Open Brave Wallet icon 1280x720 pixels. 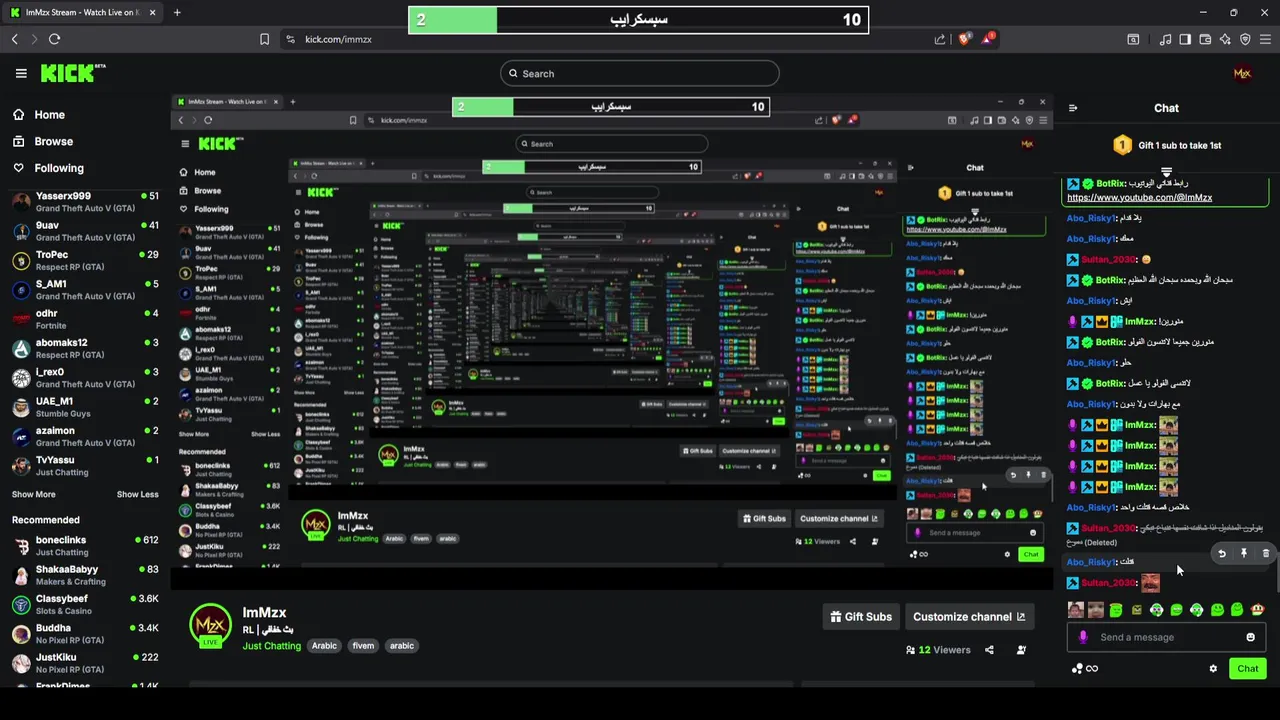[x=1205, y=39]
